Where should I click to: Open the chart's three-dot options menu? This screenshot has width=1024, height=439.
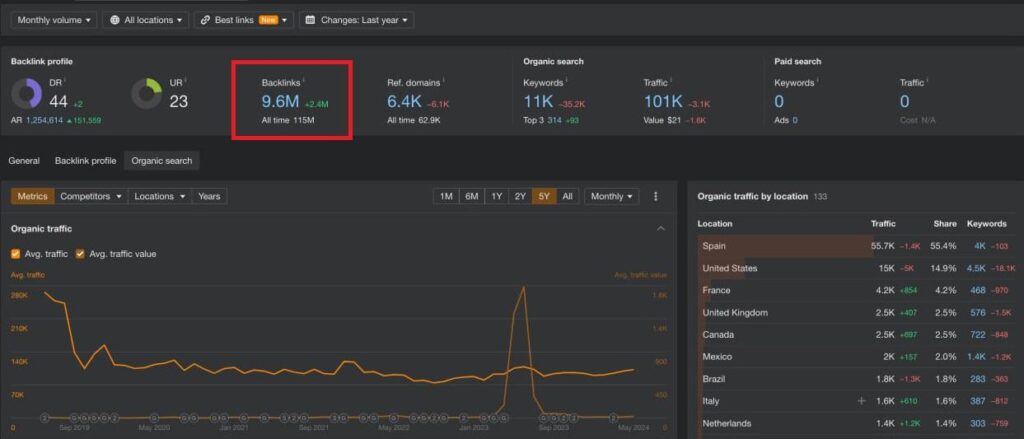coord(656,197)
